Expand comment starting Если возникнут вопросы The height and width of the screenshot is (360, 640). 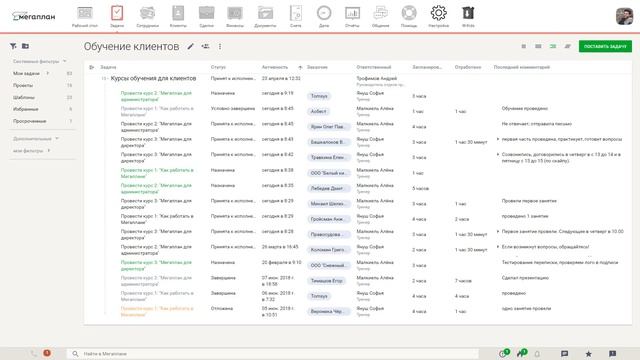pos(498,247)
